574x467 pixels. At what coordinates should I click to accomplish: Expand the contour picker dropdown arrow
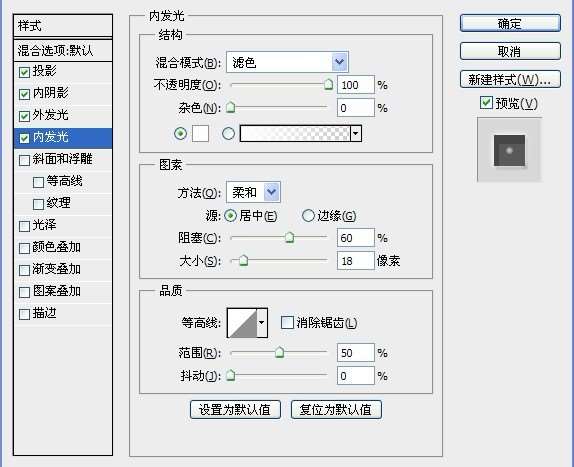[262, 322]
